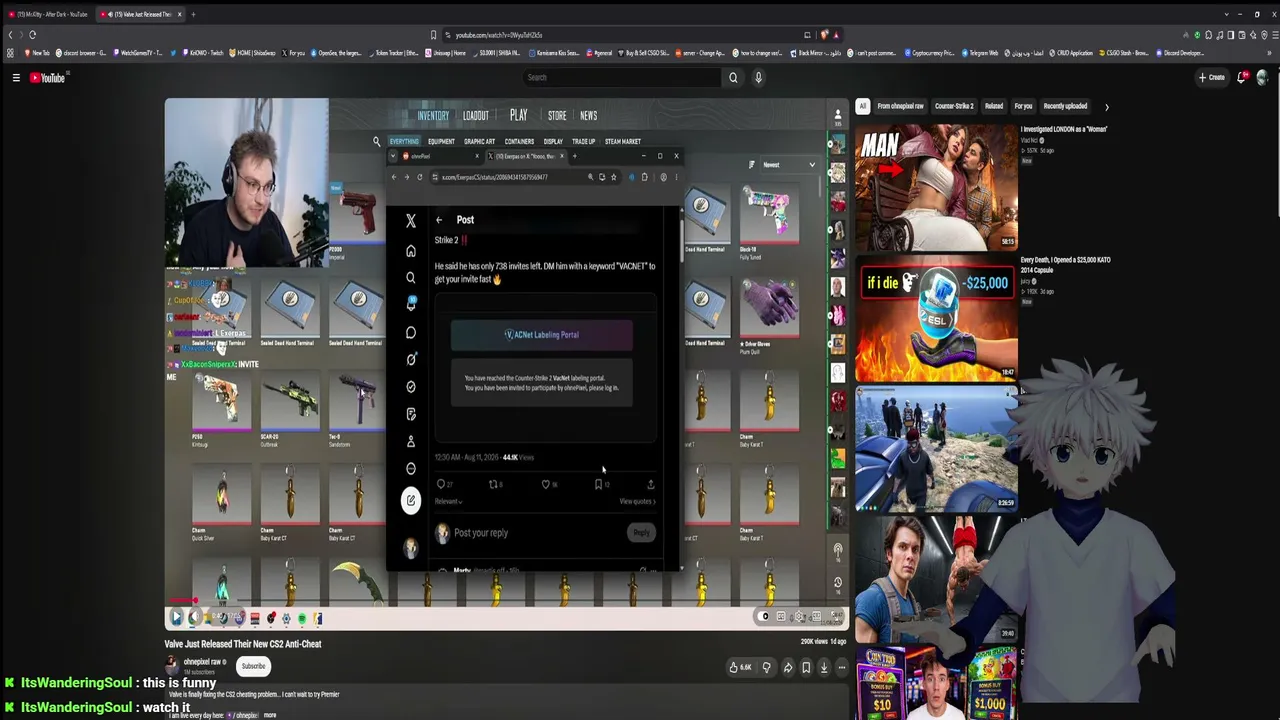This screenshot has height=720, width=1280.
Task: Toggle the autoplay switch in the player
Action: coord(765,617)
